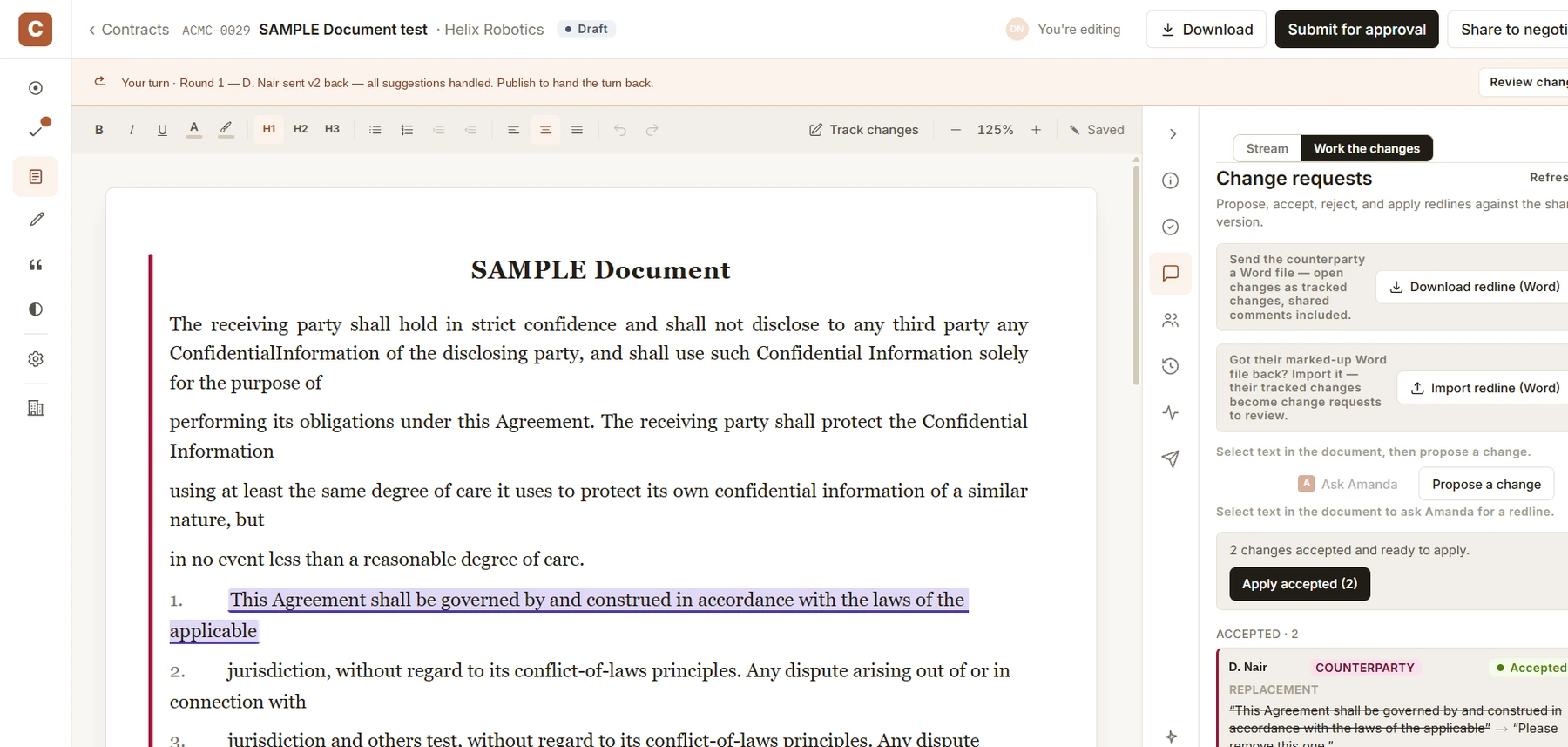Apply H2 heading style
The width and height of the screenshot is (1568, 747).
[301, 129]
